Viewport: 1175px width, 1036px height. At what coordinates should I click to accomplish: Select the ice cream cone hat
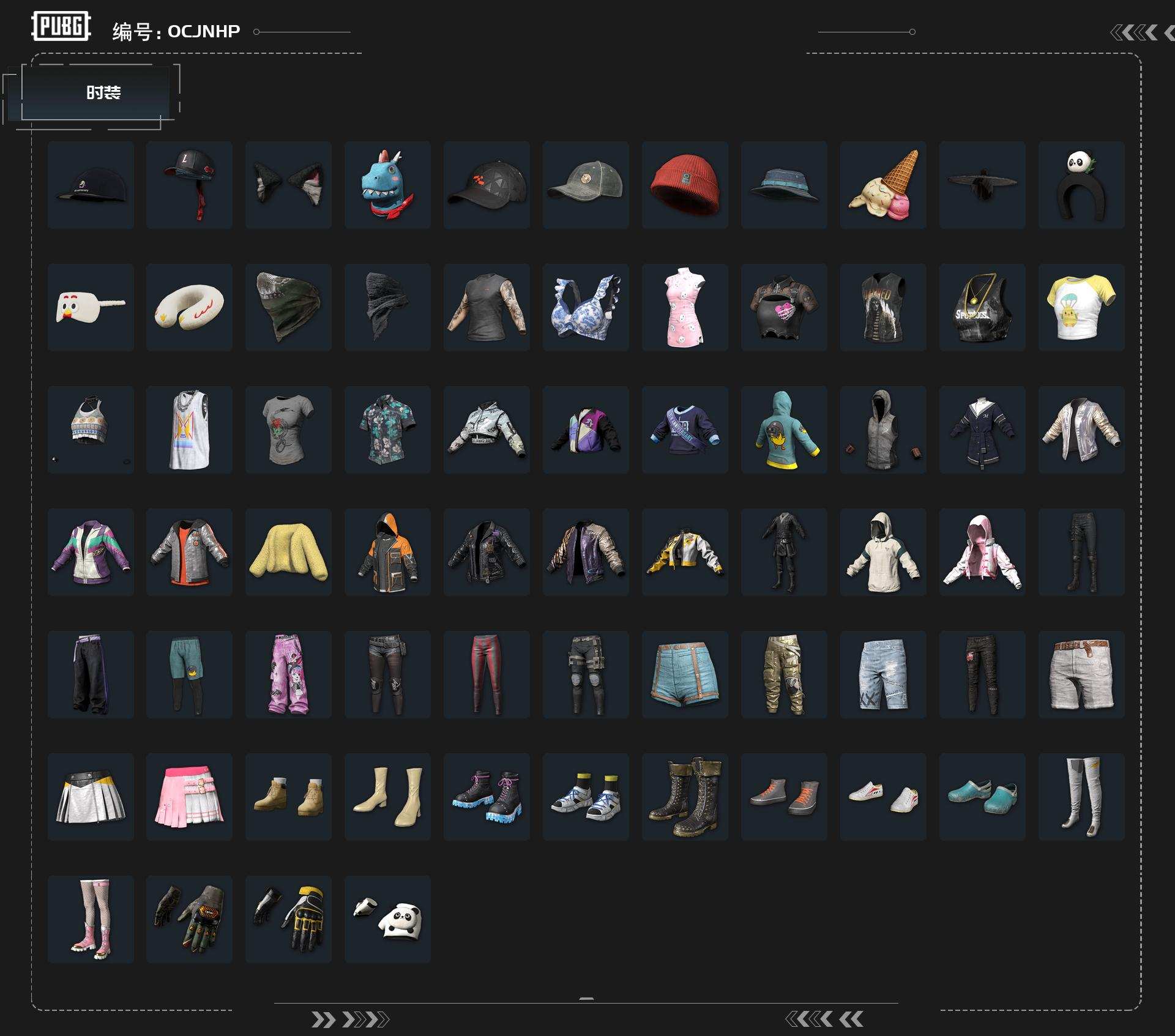pyautogui.click(x=883, y=185)
